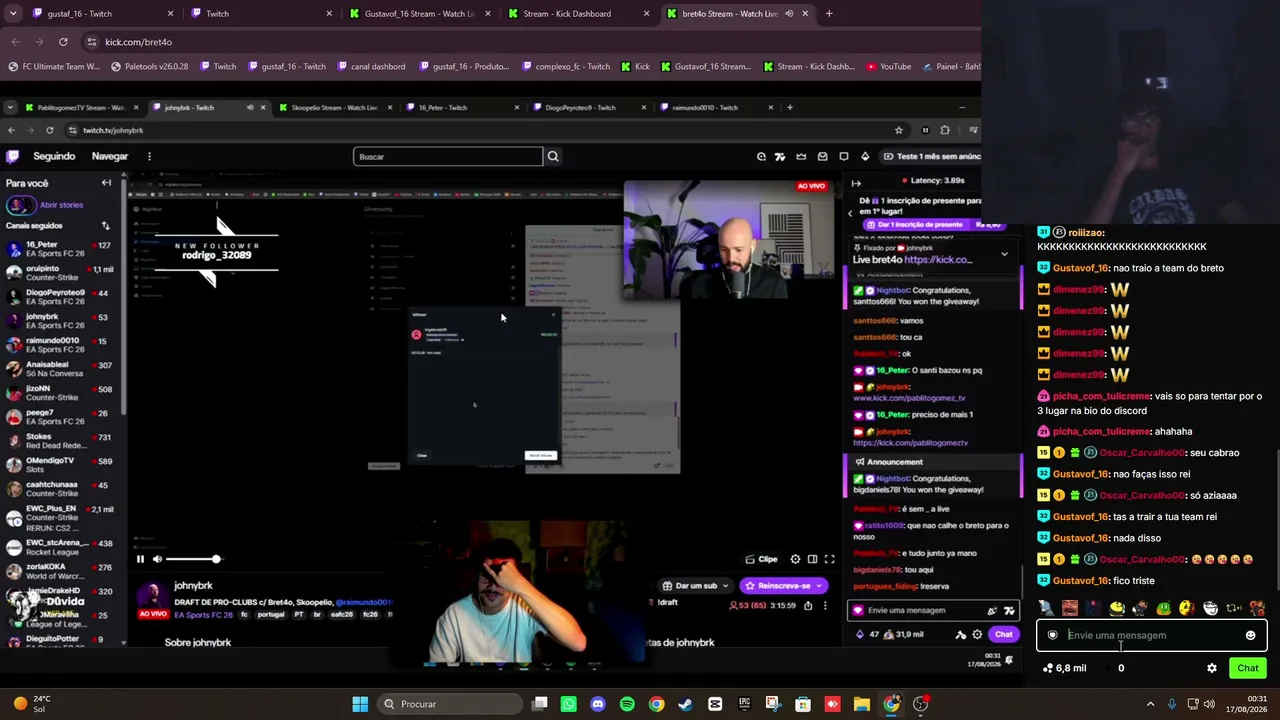Open Anaisableal channel from the sidebar
This screenshot has width=1280, height=720.
point(60,369)
